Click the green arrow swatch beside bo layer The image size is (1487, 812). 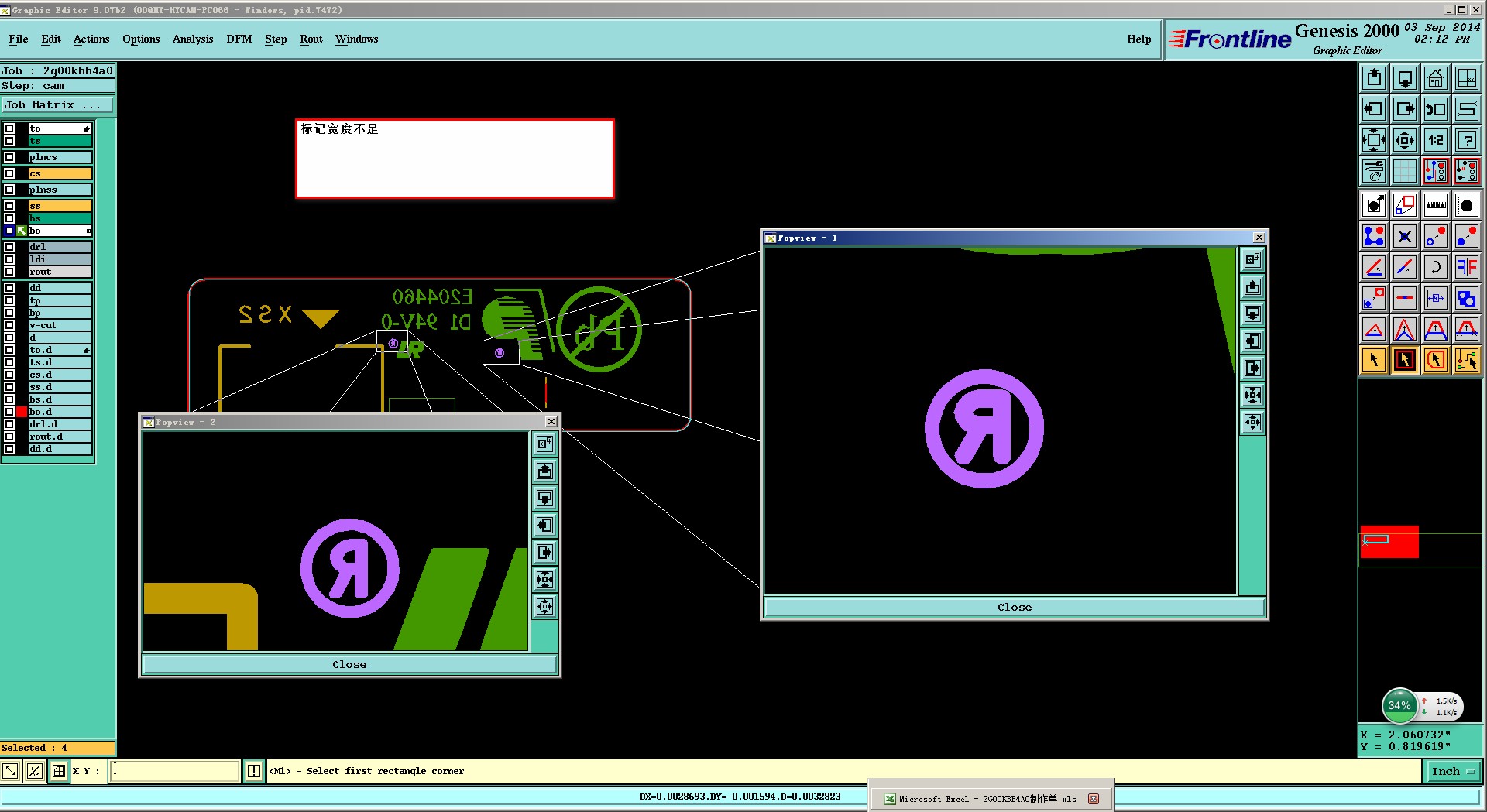click(x=22, y=231)
